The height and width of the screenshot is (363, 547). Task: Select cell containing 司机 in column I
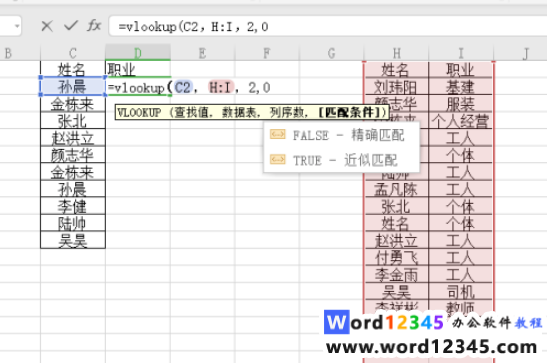(x=460, y=291)
